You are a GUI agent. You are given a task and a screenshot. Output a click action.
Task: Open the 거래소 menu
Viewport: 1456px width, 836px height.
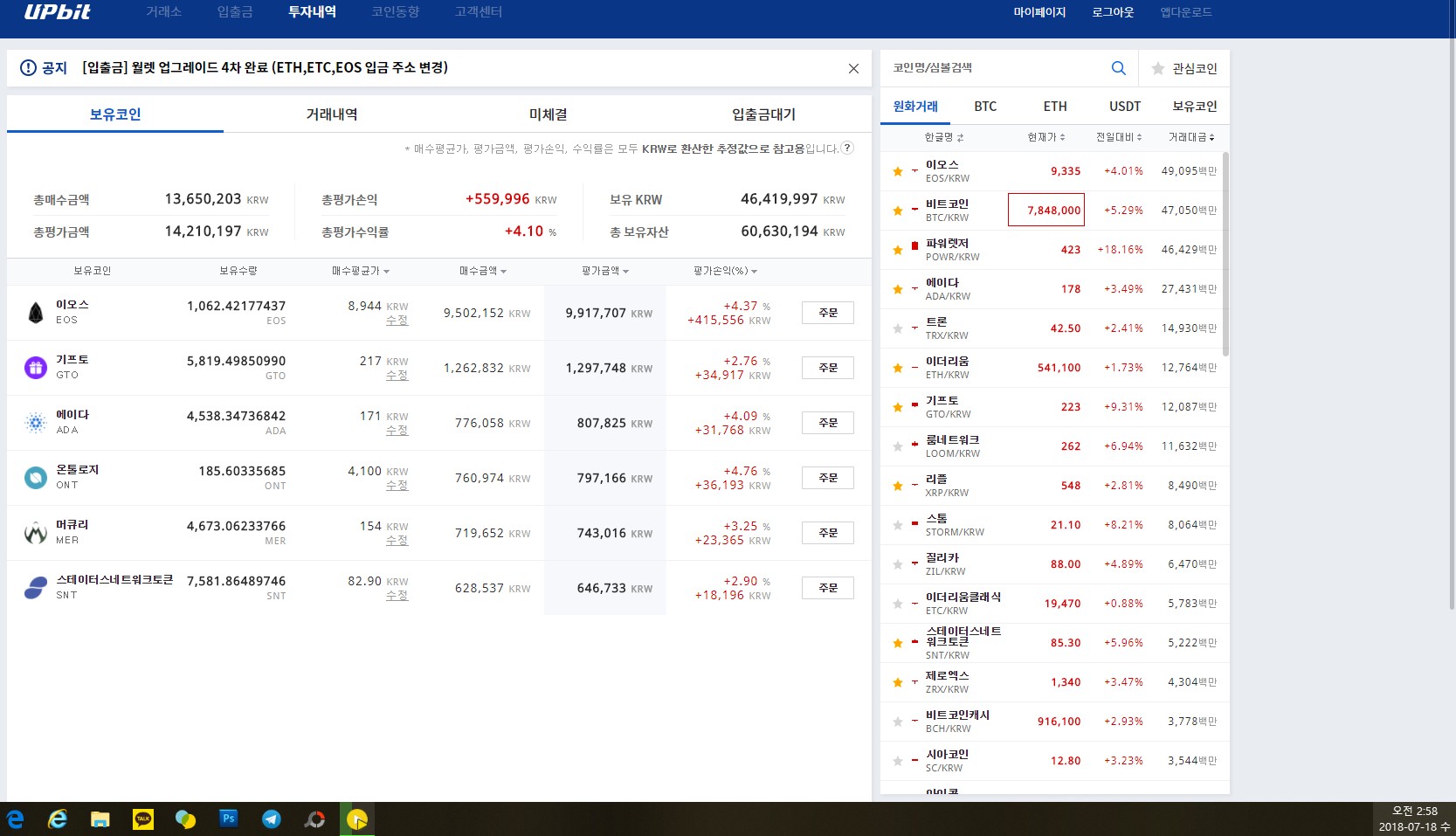(163, 12)
